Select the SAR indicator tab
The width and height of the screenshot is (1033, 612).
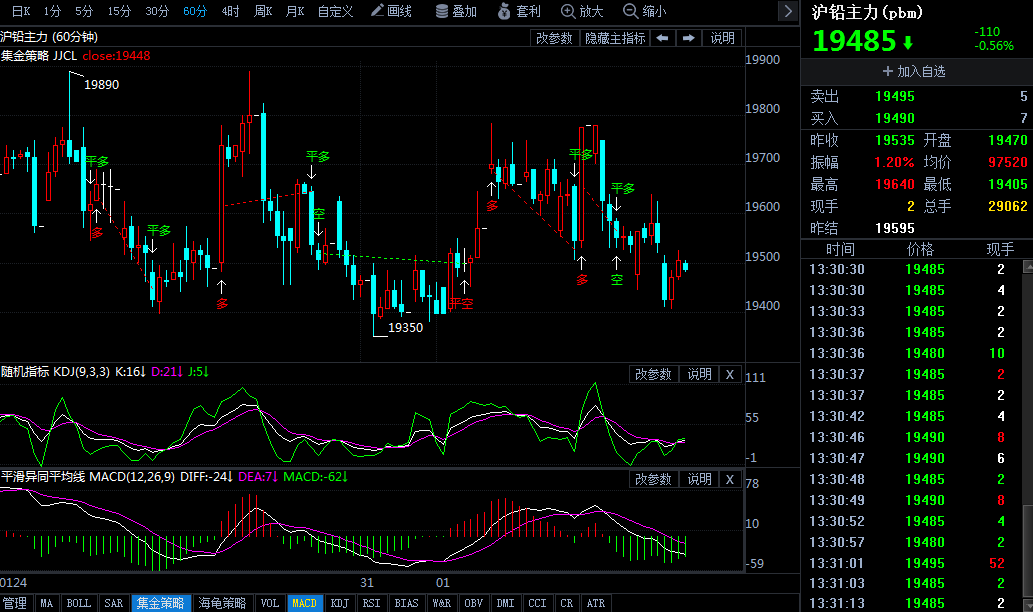(113, 603)
